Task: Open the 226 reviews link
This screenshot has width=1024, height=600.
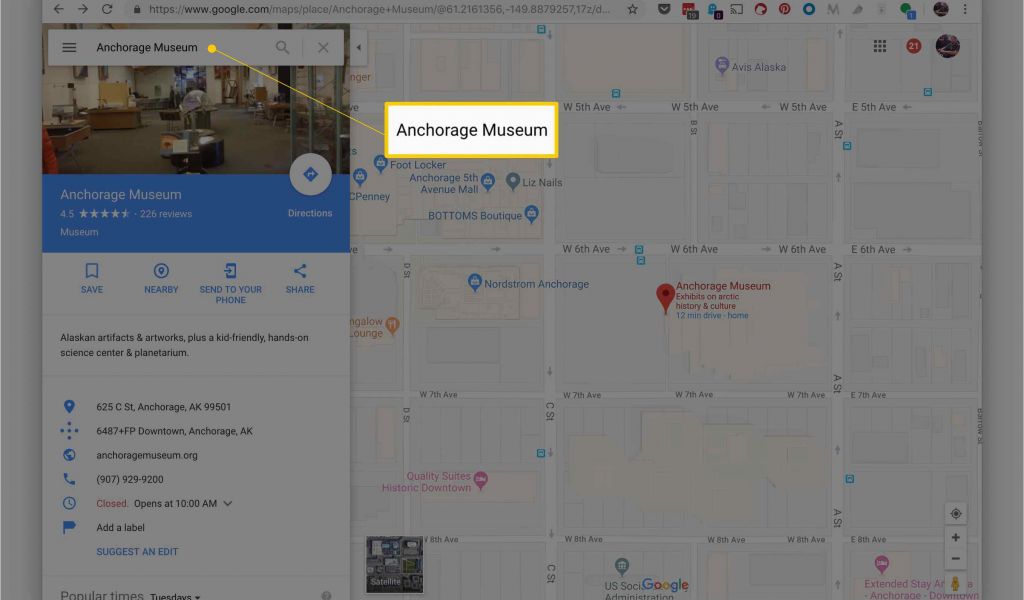Action: point(166,214)
